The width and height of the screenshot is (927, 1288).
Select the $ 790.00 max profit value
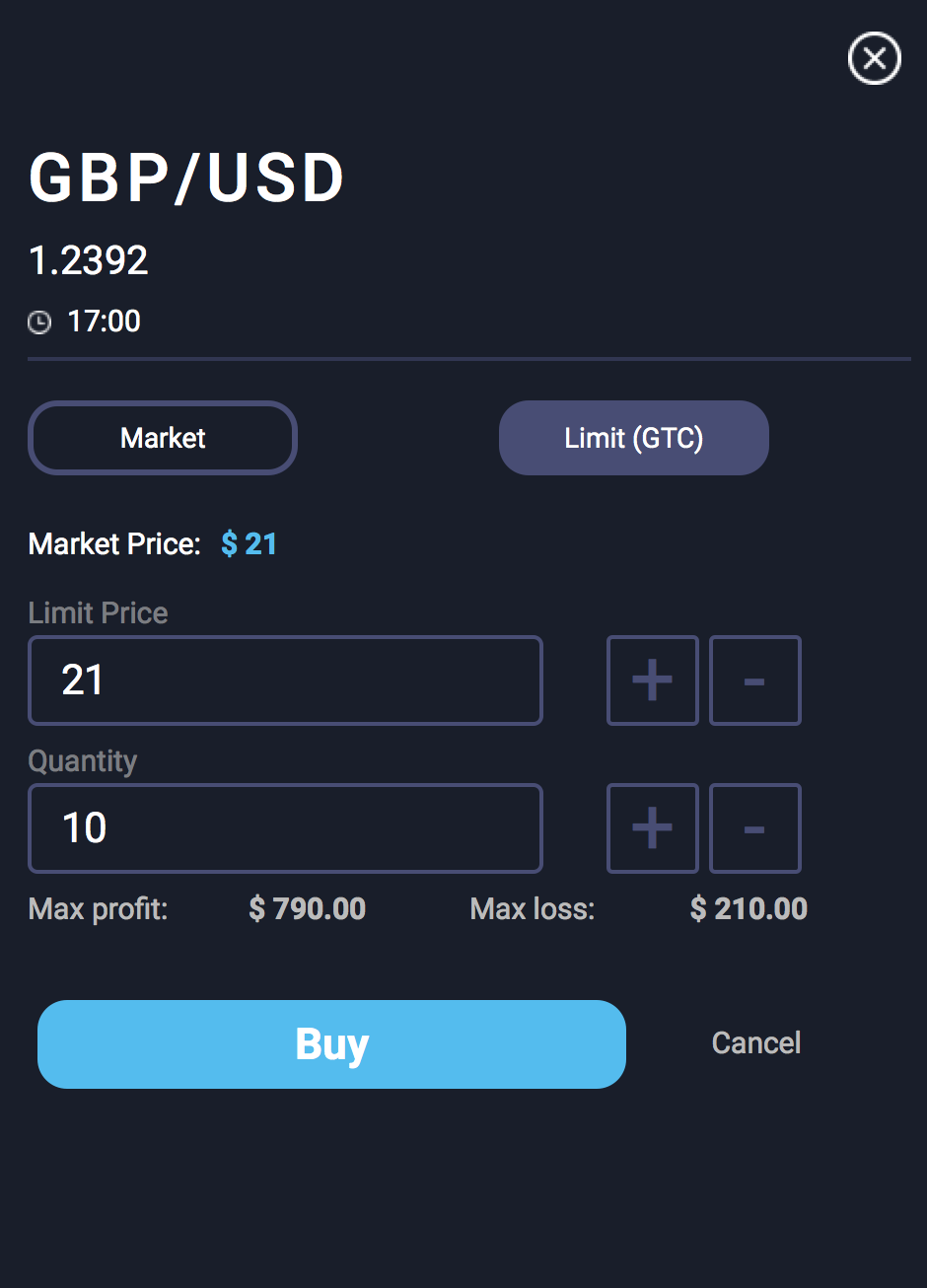pos(307,908)
